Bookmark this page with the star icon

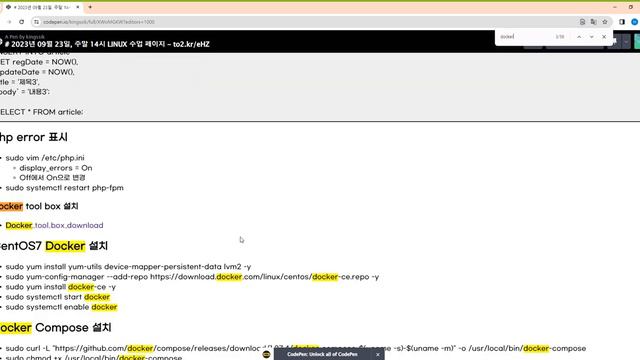point(605,22)
